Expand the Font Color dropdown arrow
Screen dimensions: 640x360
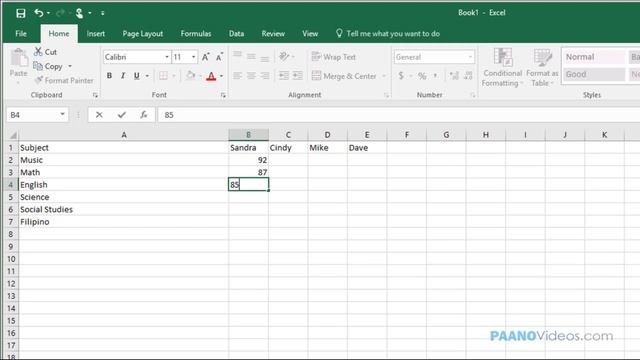coord(222,76)
